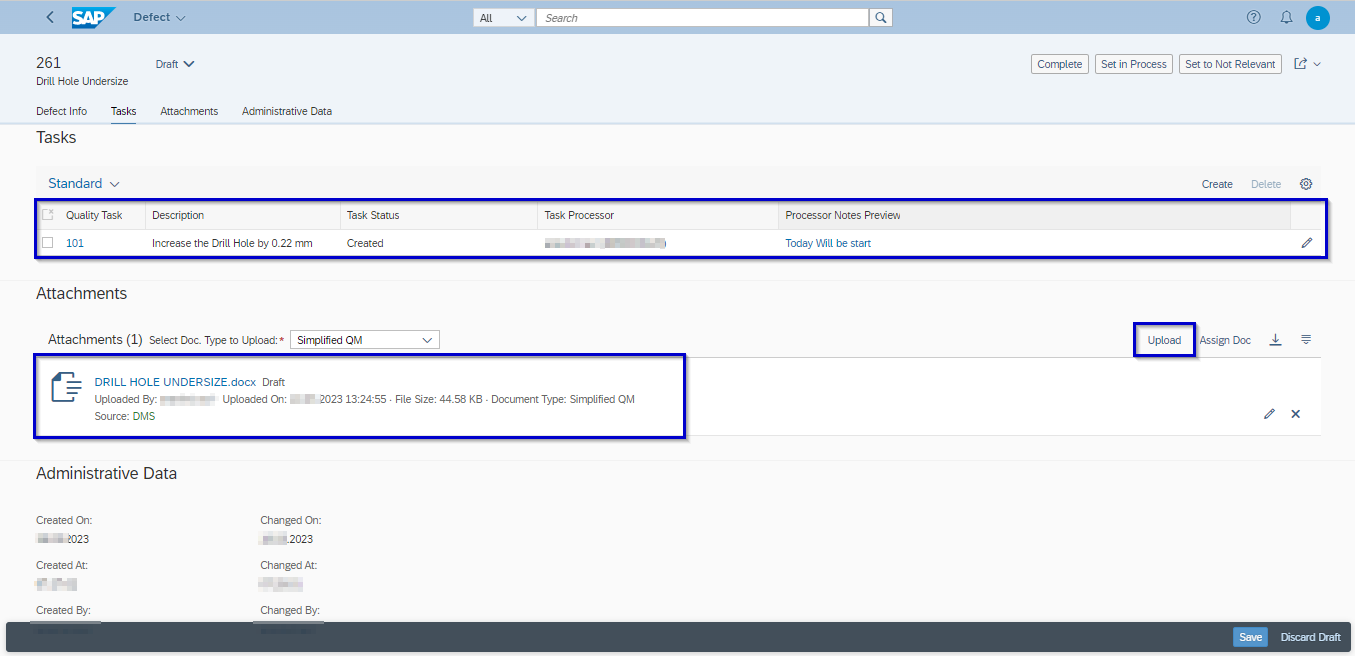
Task: Switch to the Defect Info tab
Action: pos(61,111)
